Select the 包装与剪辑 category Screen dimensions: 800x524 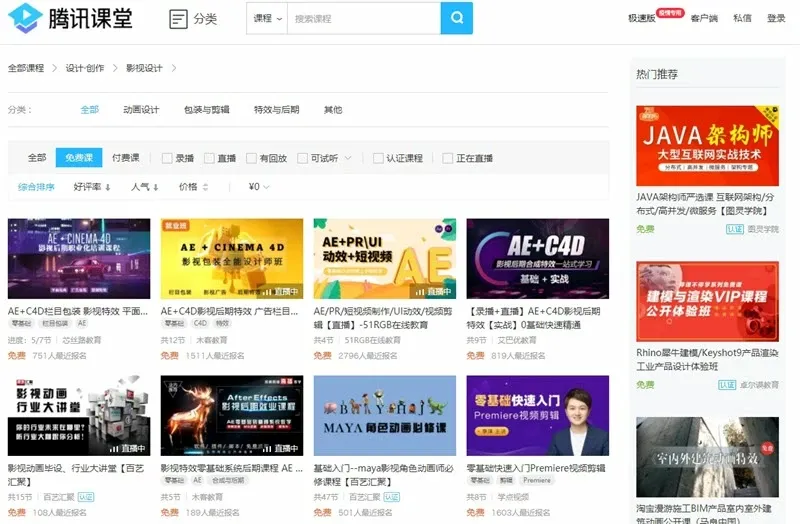[x=207, y=110]
